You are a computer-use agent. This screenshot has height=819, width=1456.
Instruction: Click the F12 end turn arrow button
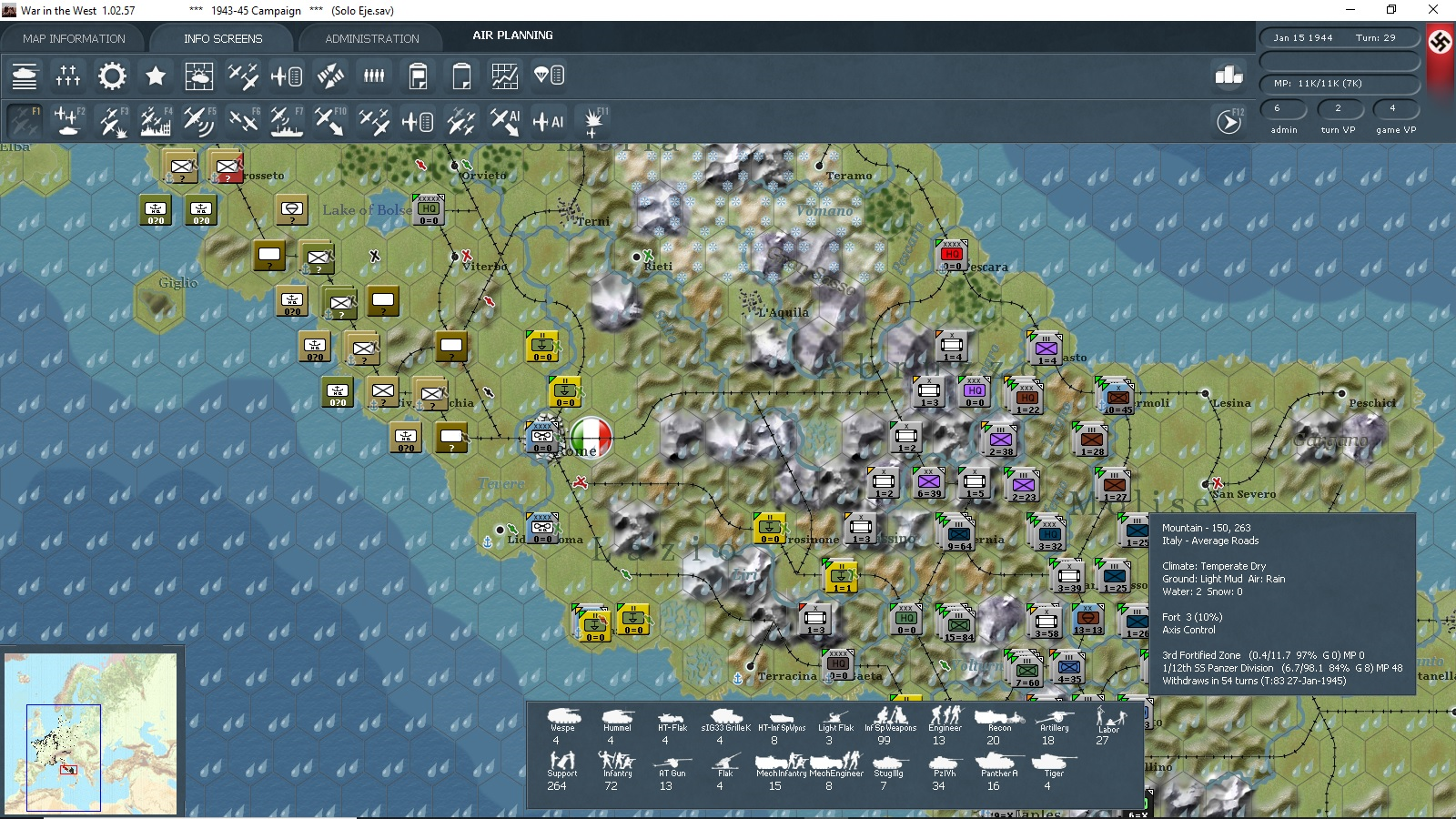(x=1229, y=121)
